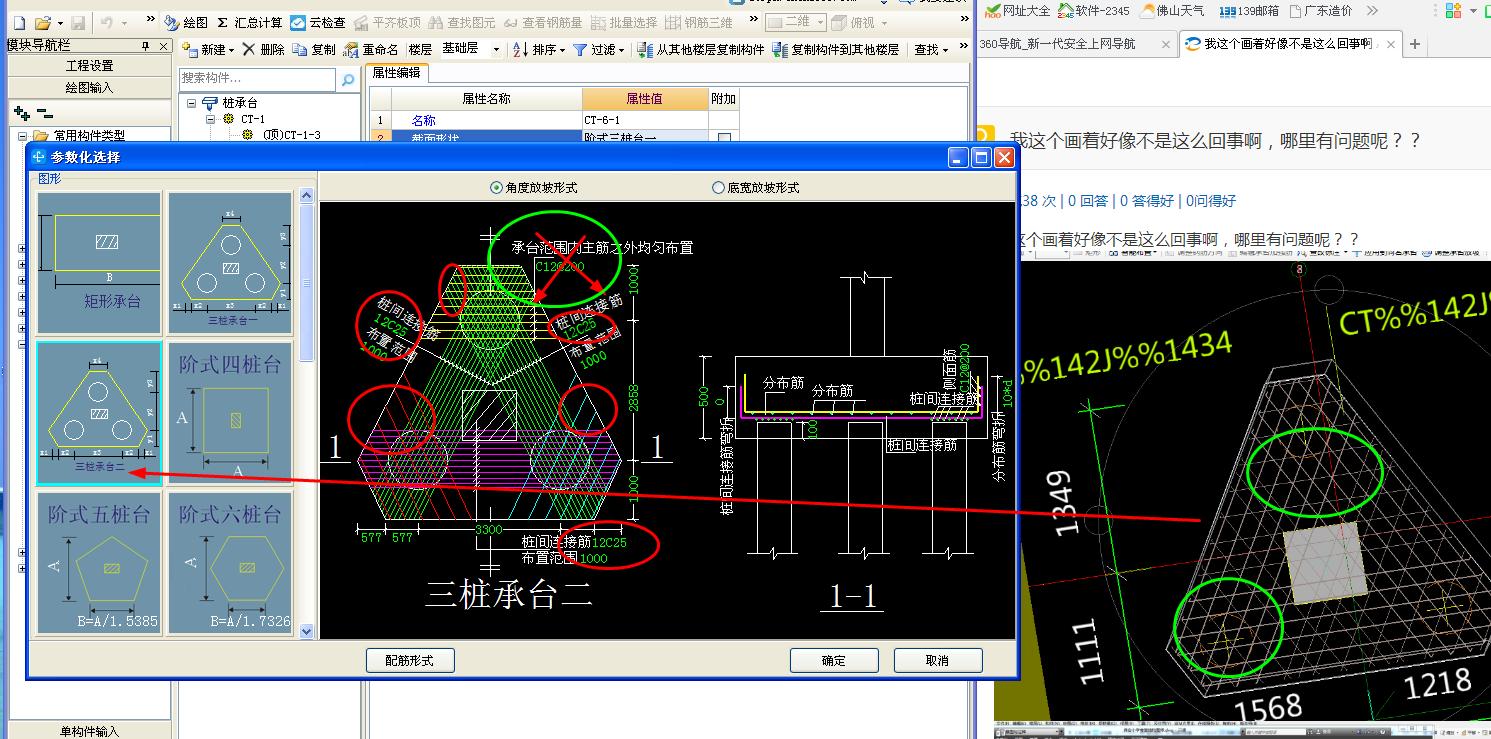Screen dimensions: 1491x739
Task: Click 批量选择 batch select tool
Action: [625, 22]
